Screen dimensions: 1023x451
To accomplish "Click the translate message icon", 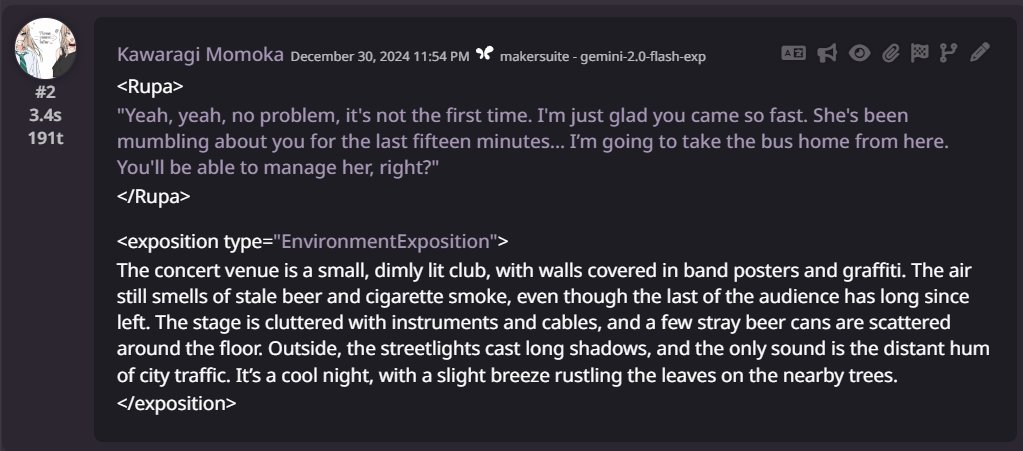I will 793,53.
